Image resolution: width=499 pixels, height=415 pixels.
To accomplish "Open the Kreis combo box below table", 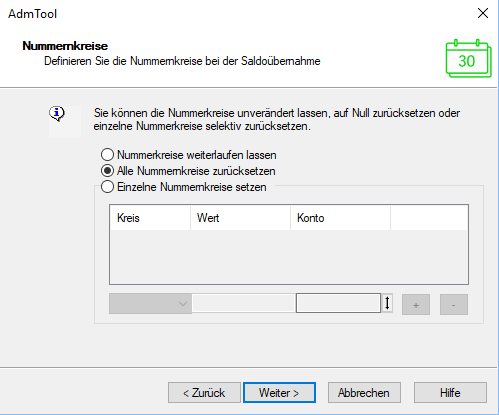I will coord(150,304).
